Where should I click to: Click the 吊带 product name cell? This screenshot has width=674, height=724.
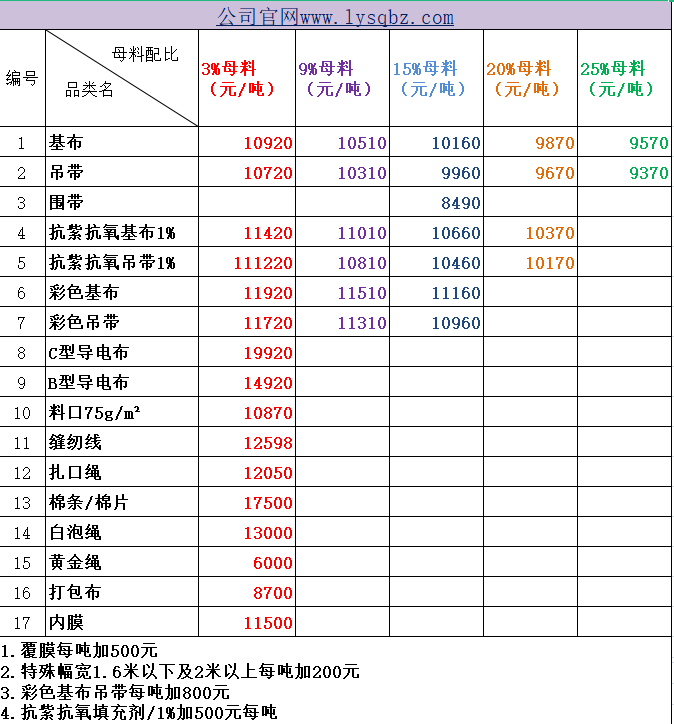122,172
